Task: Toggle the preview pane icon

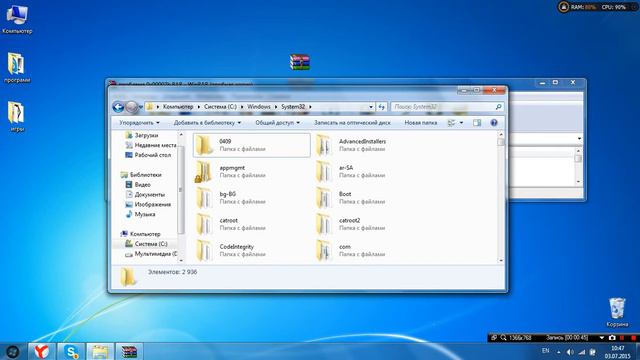Action: click(x=477, y=123)
